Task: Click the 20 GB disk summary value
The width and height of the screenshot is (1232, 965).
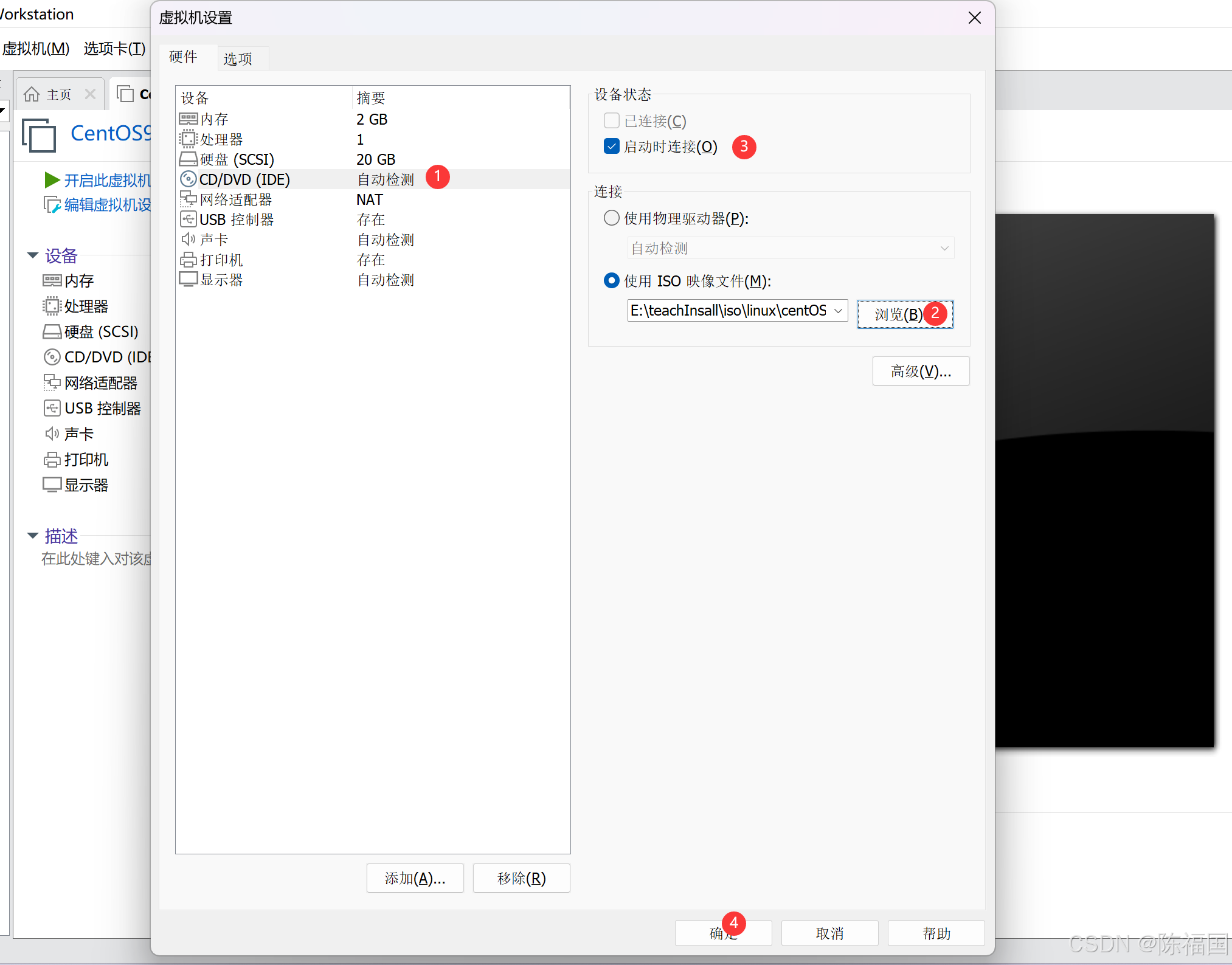Action: coord(376,159)
